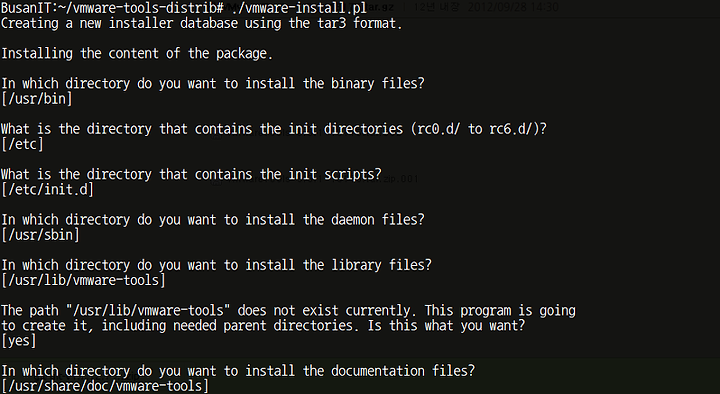The image size is (720, 394).
Task: Click the library files directory question
Action: click(216, 265)
